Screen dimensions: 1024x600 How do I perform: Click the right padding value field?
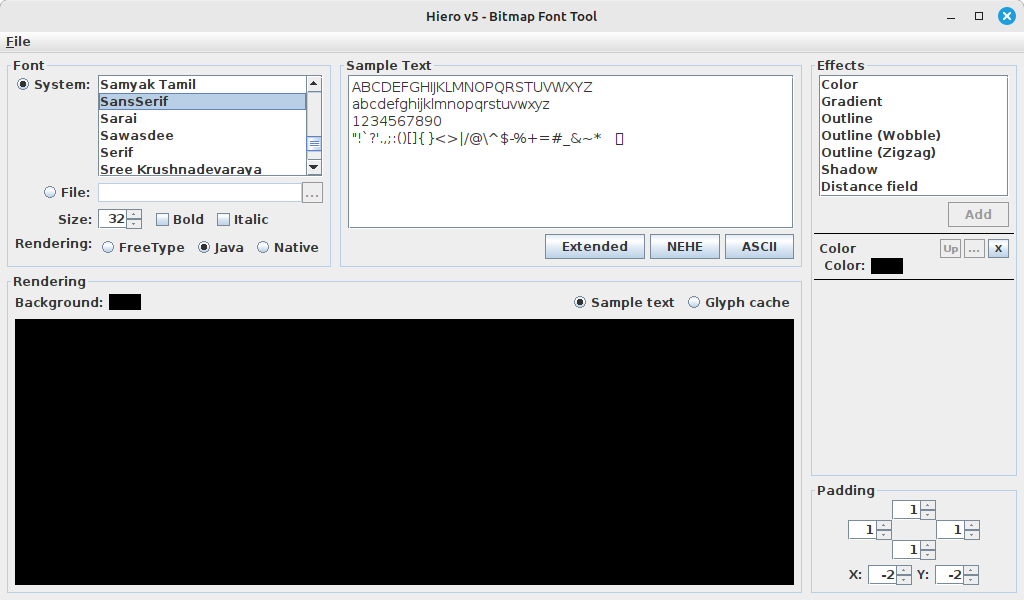[x=951, y=529]
